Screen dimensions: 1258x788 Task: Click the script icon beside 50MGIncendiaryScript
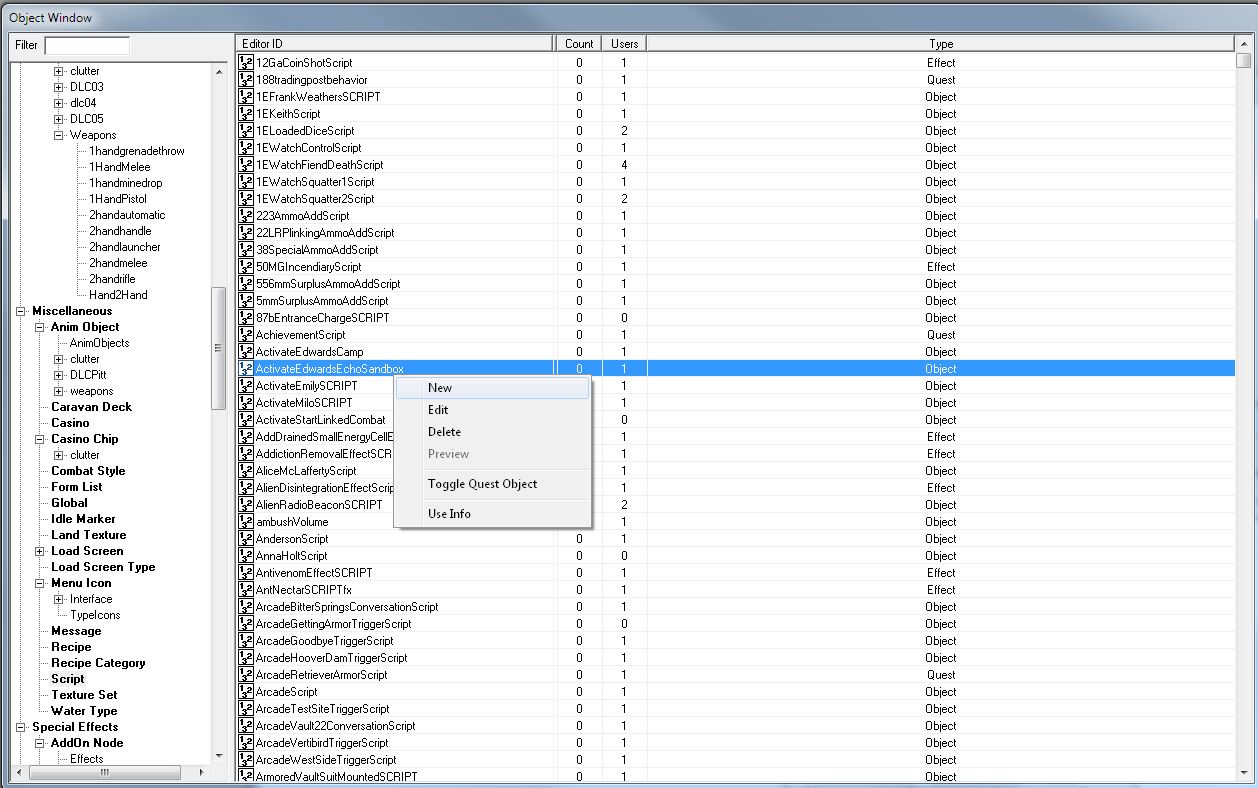click(x=245, y=266)
